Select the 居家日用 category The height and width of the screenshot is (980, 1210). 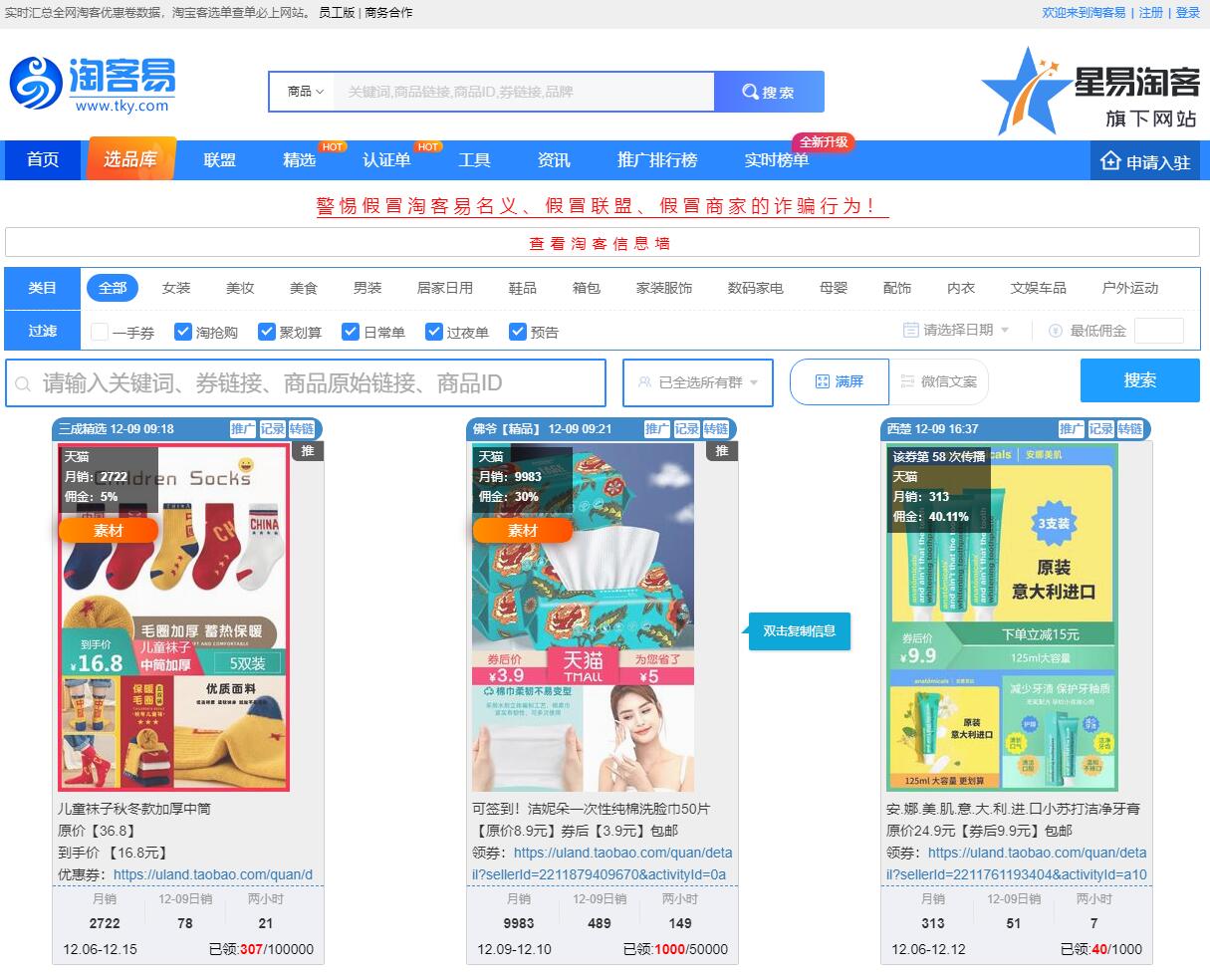(x=445, y=288)
